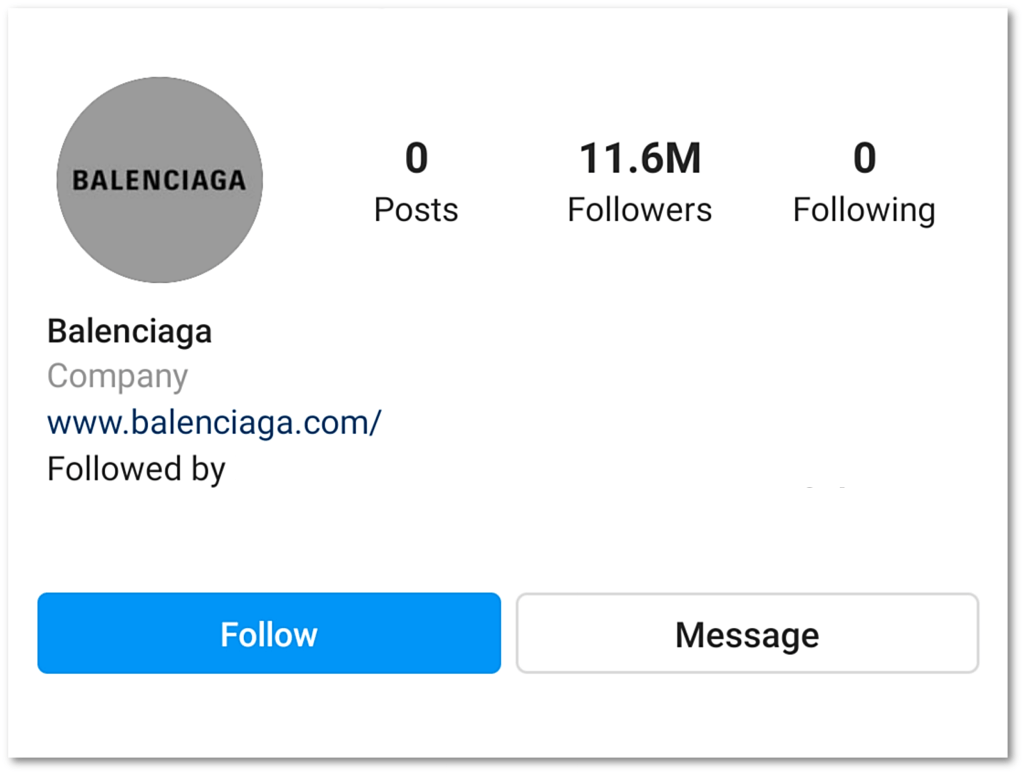This screenshot has width=1024, height=774.
Task: Select the Following stat in profile header
Action: 864,185
